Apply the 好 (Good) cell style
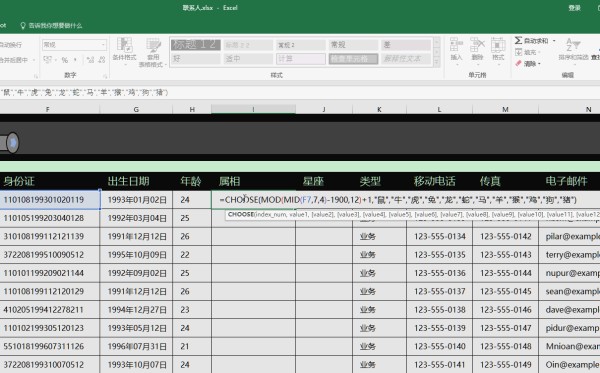600x373 pixels. click(x=196, y=59)
